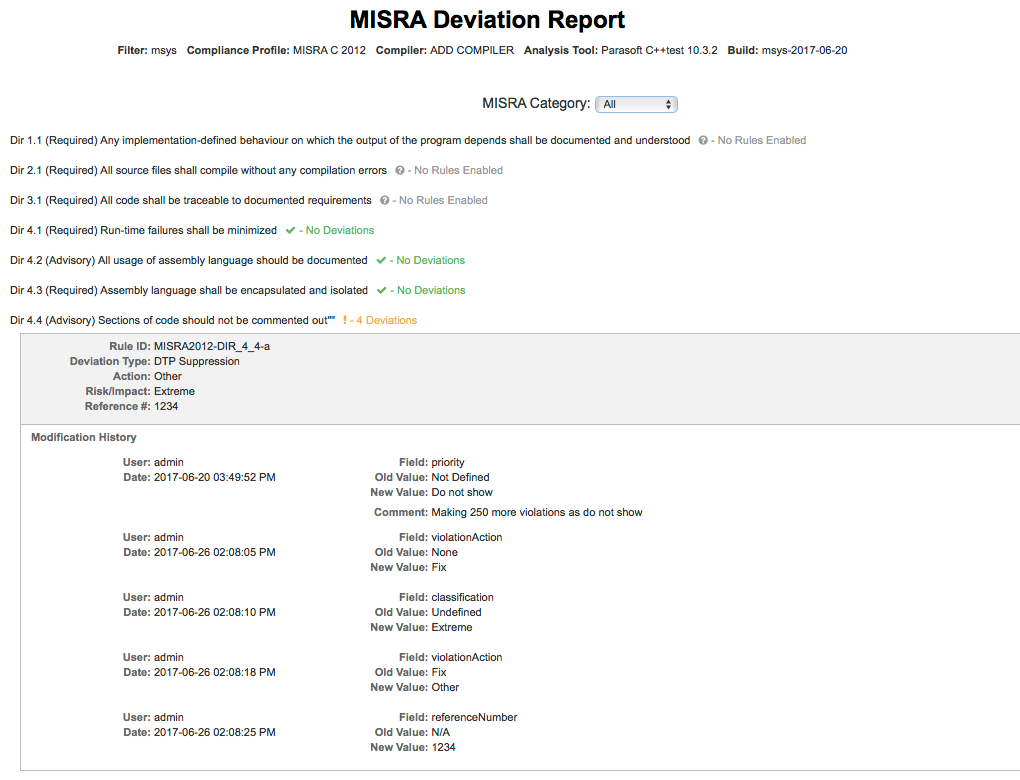
Task: Select the Dir 2.1 compilation errors directive text
Action: click(198, 170)
